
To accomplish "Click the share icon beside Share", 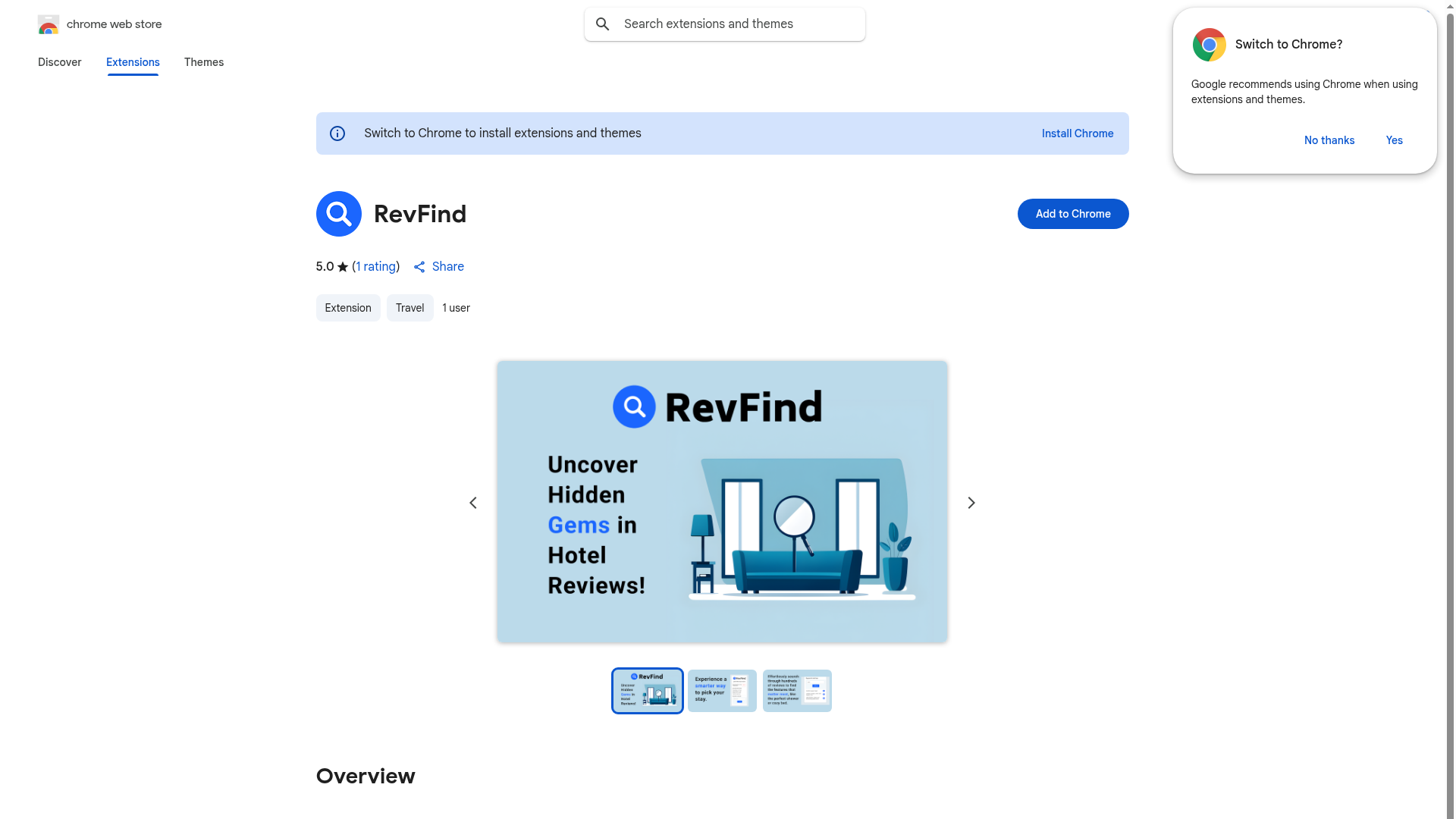I will tap(419, 267).
